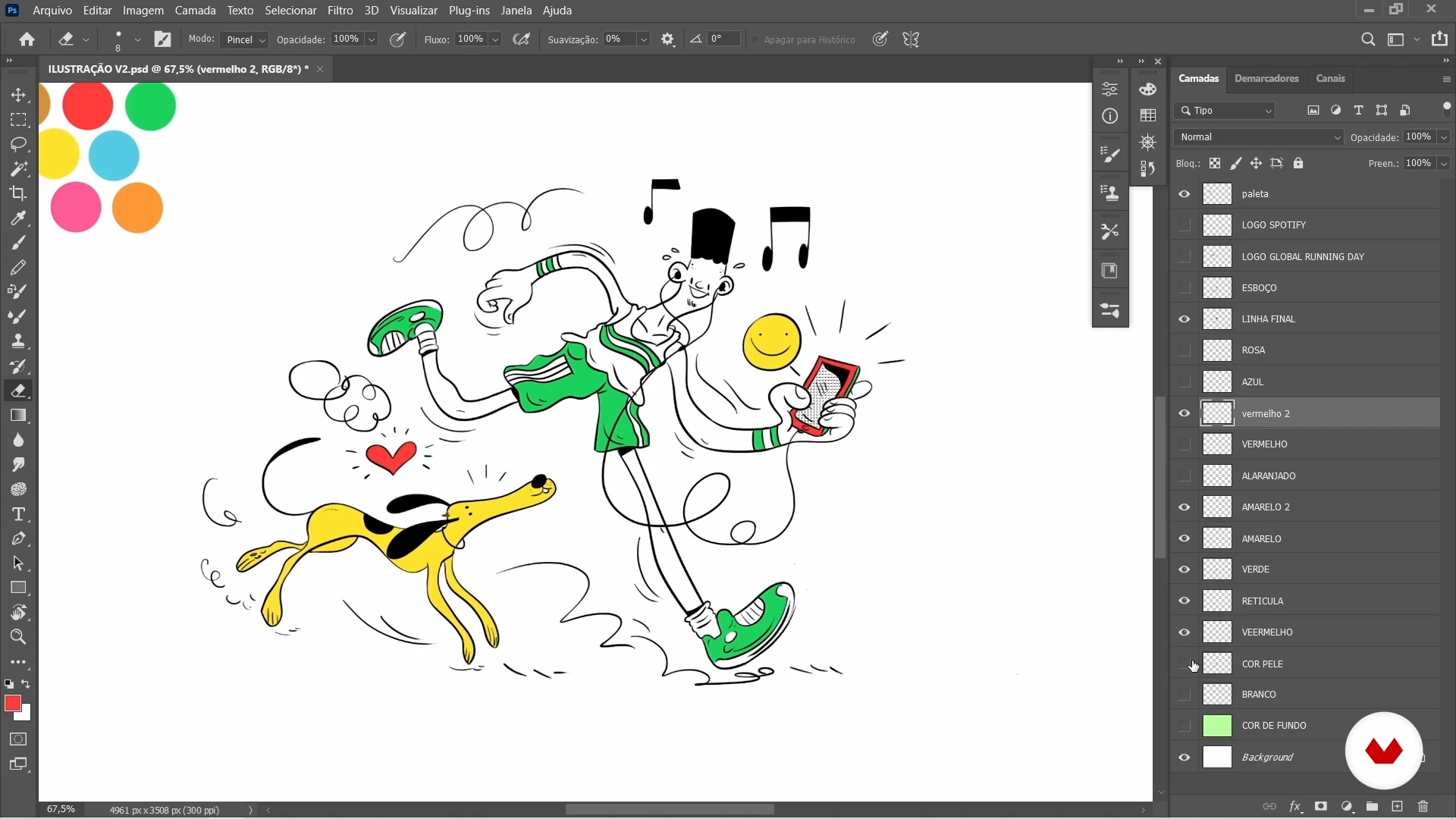Select the Pen tool

18,538
